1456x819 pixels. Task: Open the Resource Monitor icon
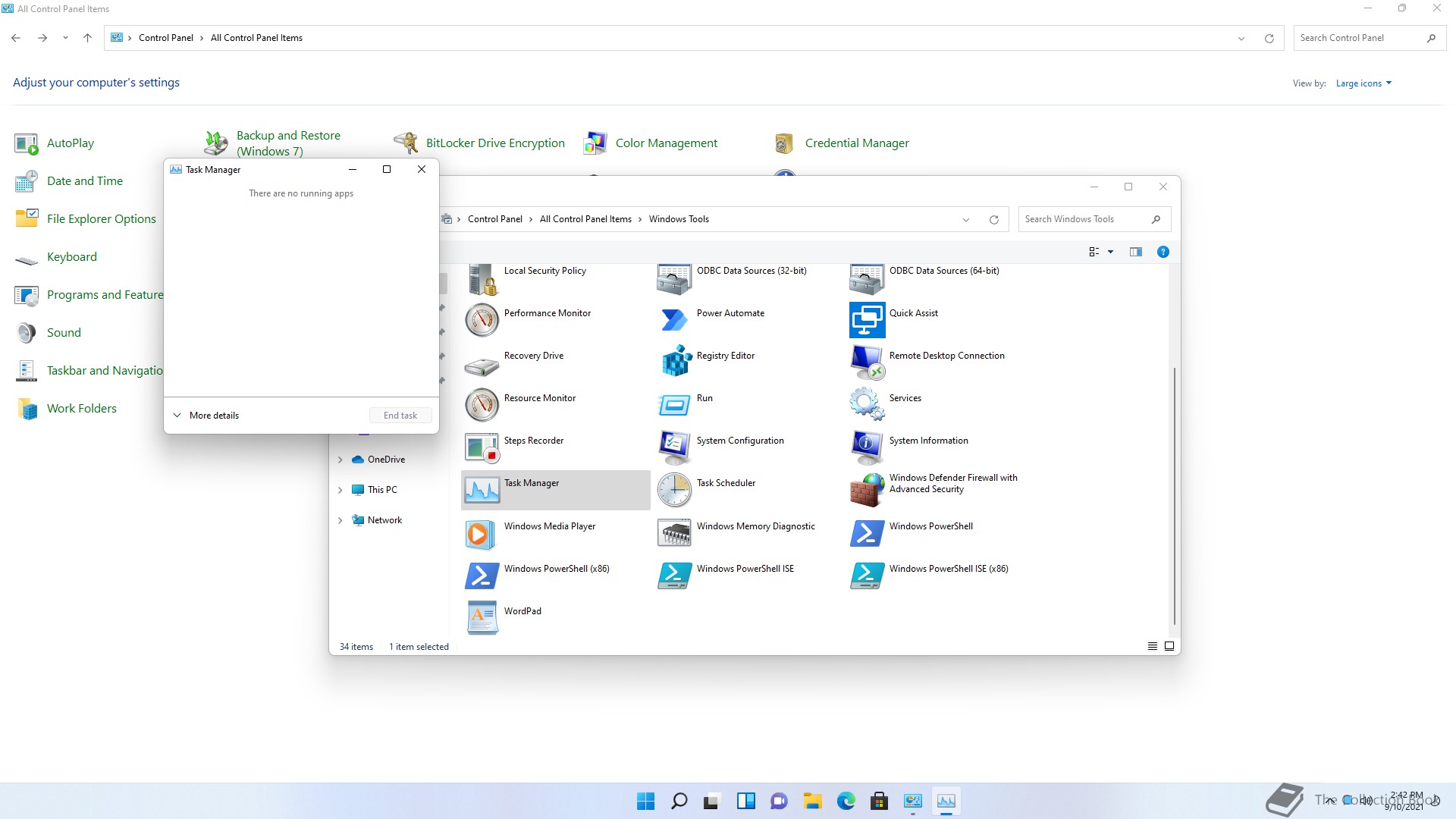click(482, 405)
